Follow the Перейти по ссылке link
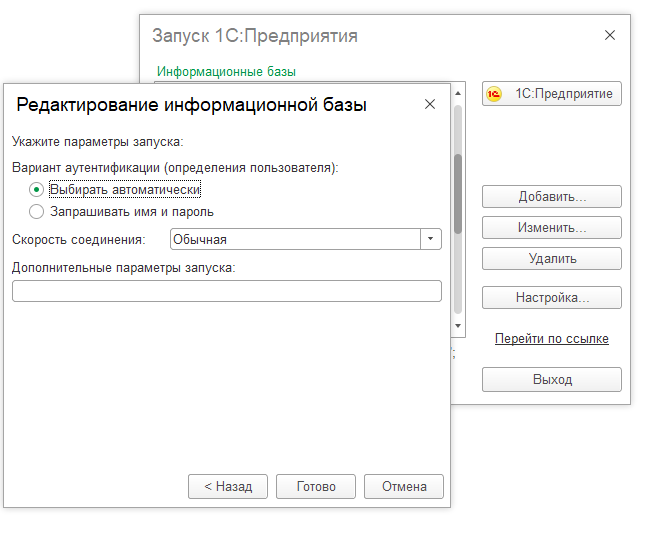653x540 pixels. (x=552, y=339)
